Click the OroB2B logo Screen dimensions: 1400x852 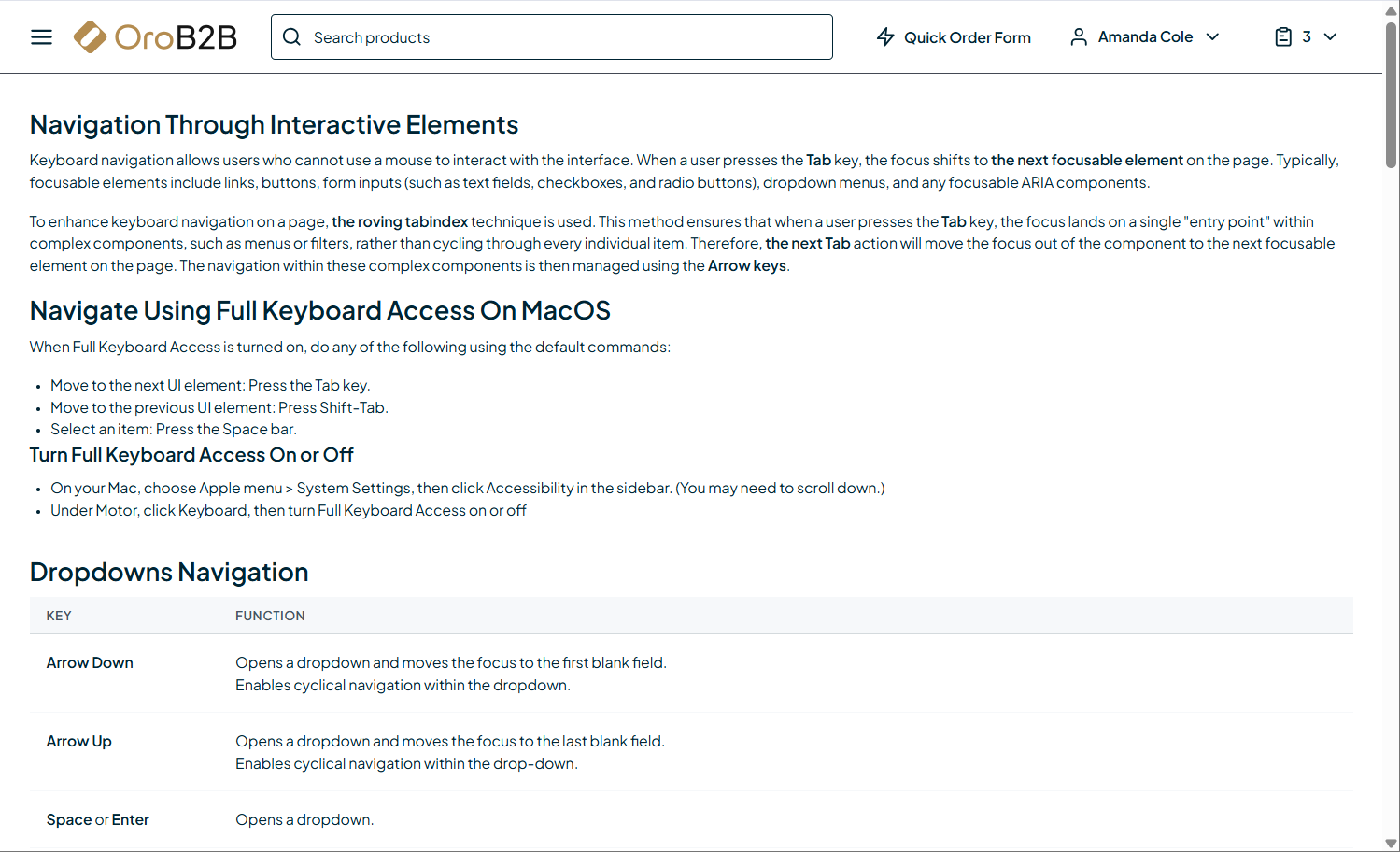[155, 37]
